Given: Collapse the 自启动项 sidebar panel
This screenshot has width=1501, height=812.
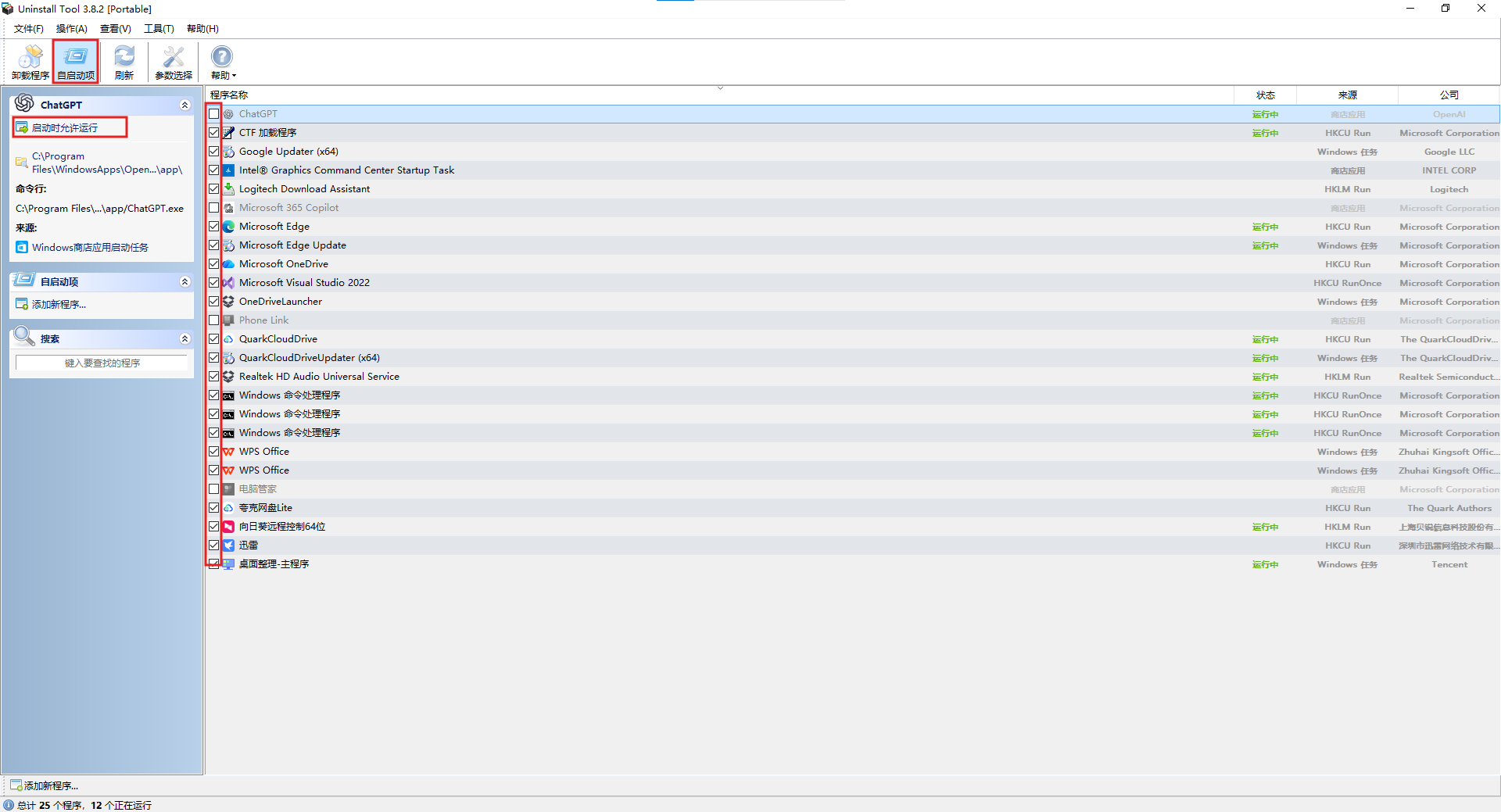Looking at the screenshot, I should pos(185,281).
